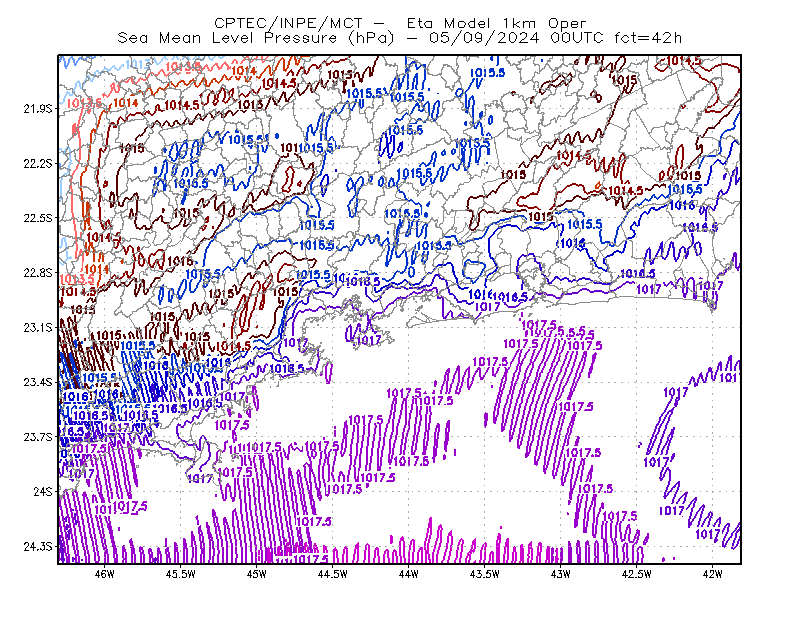Click the 45W longitude axis label
The image size is (800, 618).
coord(257,574)
